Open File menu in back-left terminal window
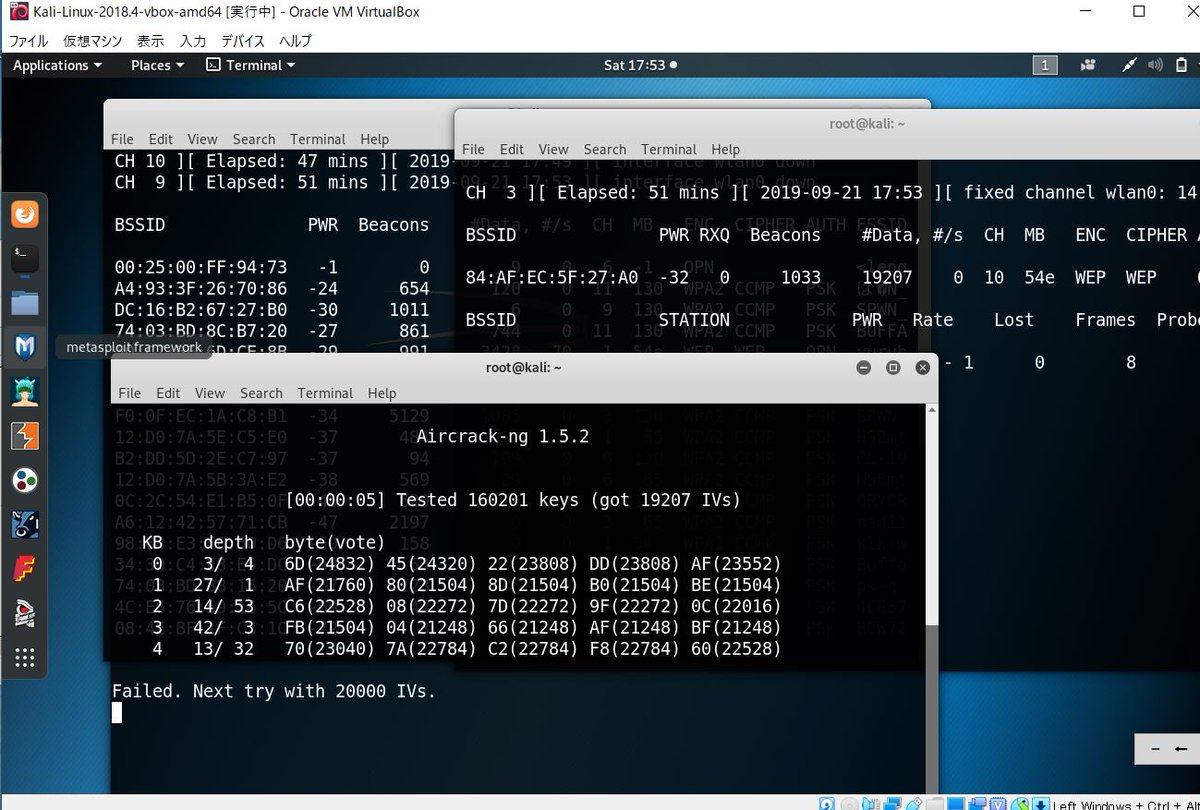The image size is (1200, 810). 122,139
